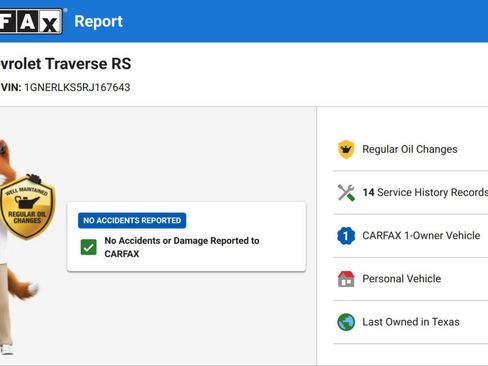Click the VIN number 1GNERLKS5RJ167643
The width and height of the screenshot is (488, 366).
77,87
